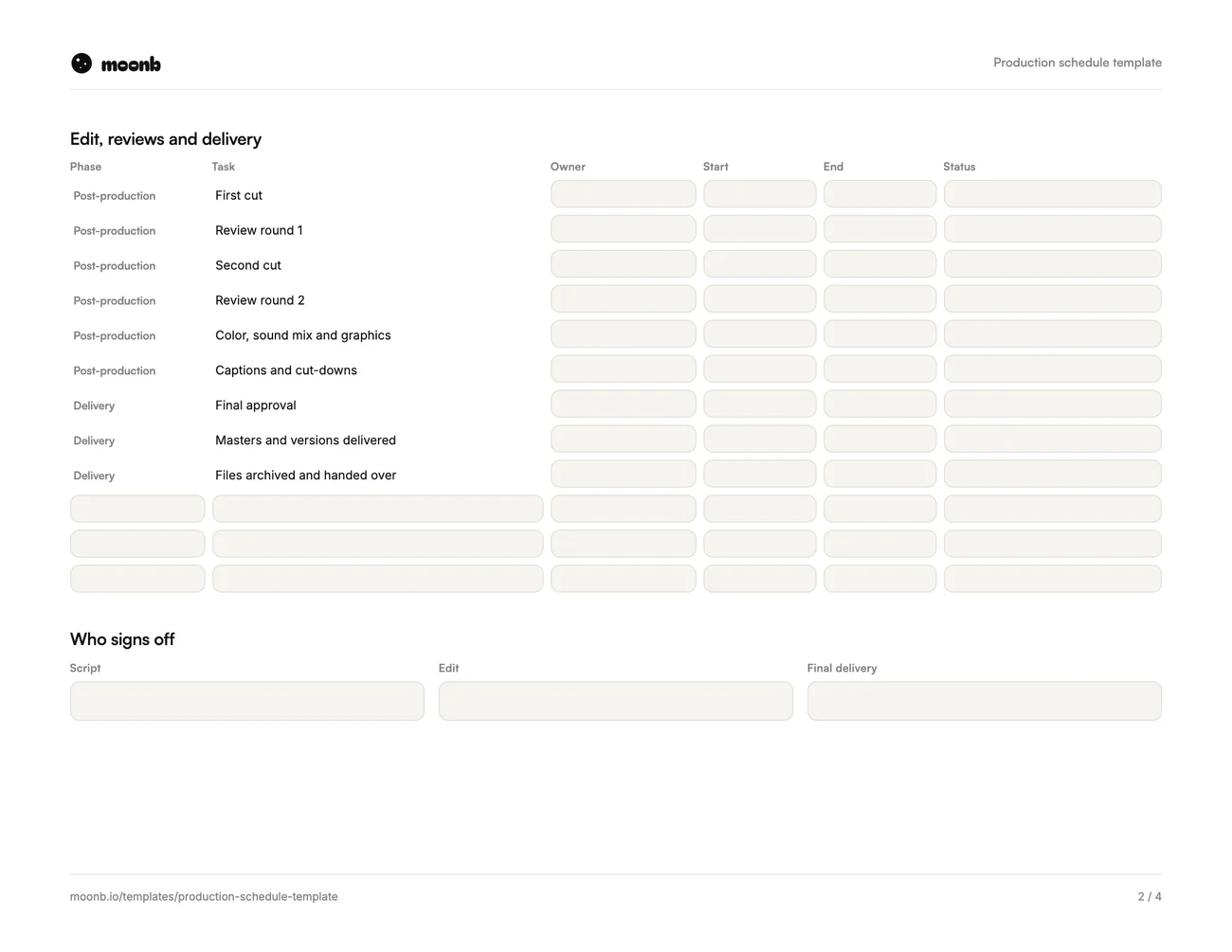The image size is (1232, 952).
Task: Click the Start column header
Action: click(x=716, y=167)
